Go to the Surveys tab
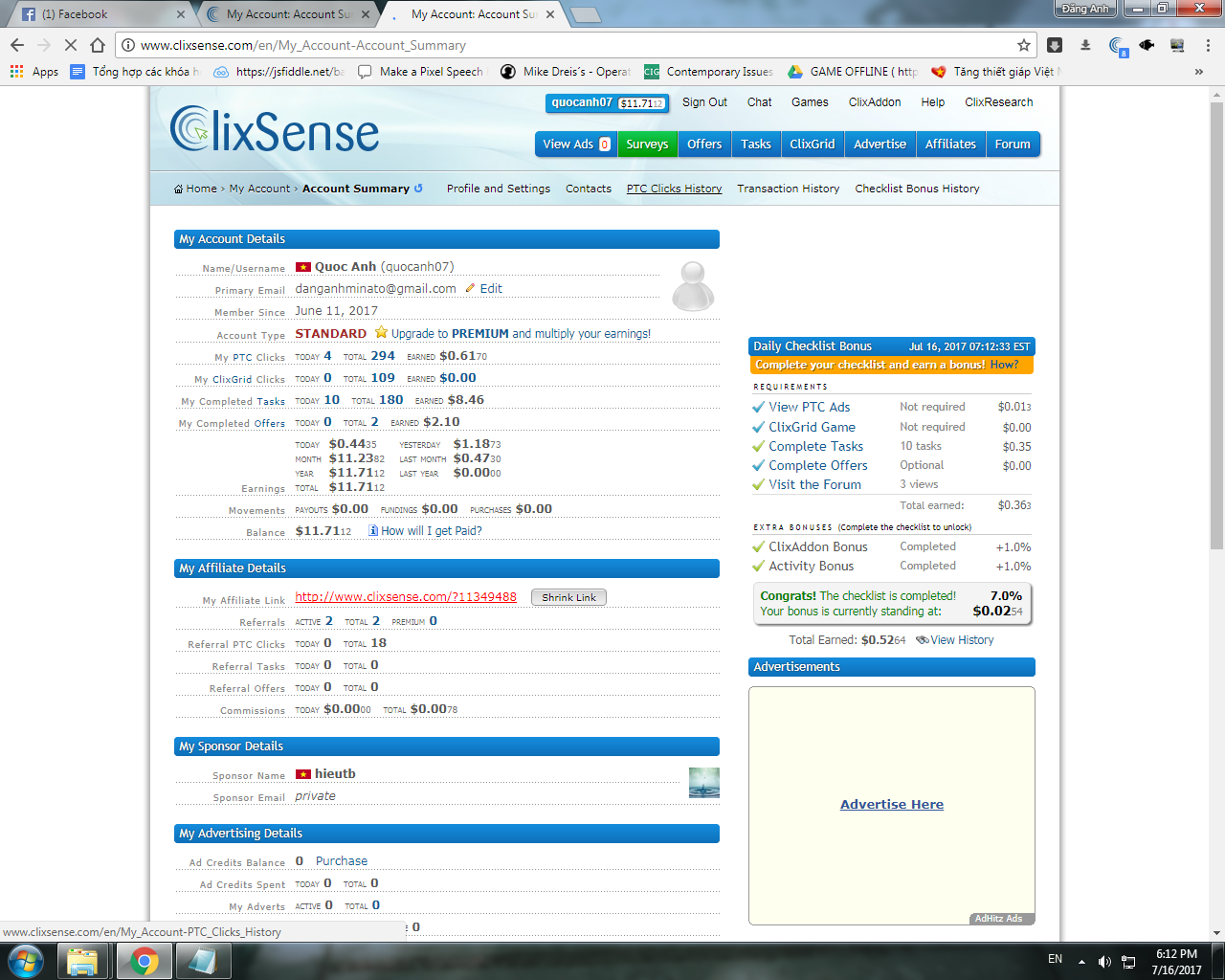The height and width of the screenshot is (980, 1225). [647, 145]
